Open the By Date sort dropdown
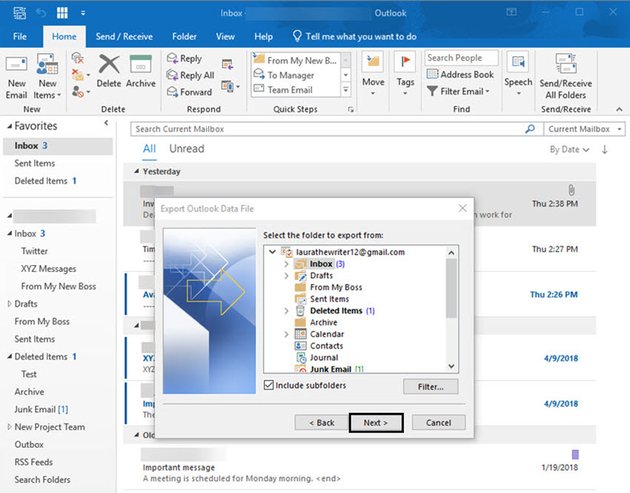630x493 pixels. point(569,149)
